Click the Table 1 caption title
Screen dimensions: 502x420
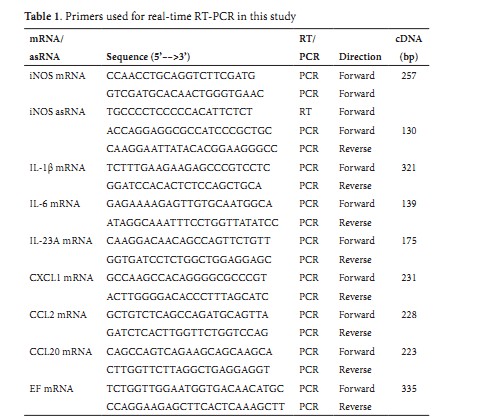(x=160, y=16)
